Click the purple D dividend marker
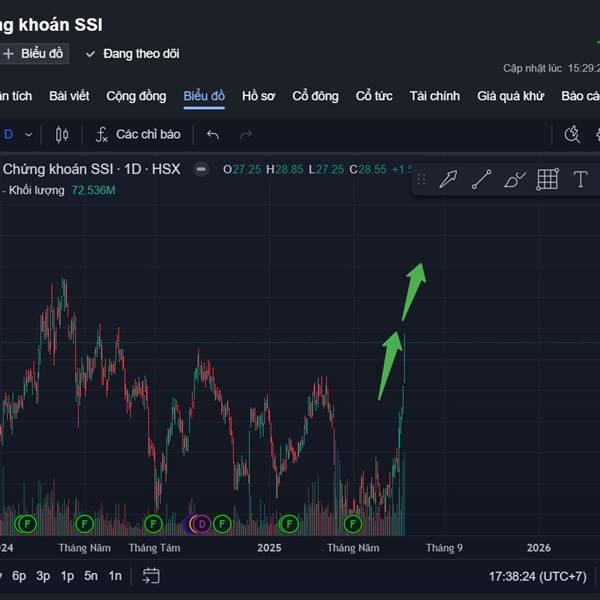The image size is (600, 600). [x=202, y=524]
